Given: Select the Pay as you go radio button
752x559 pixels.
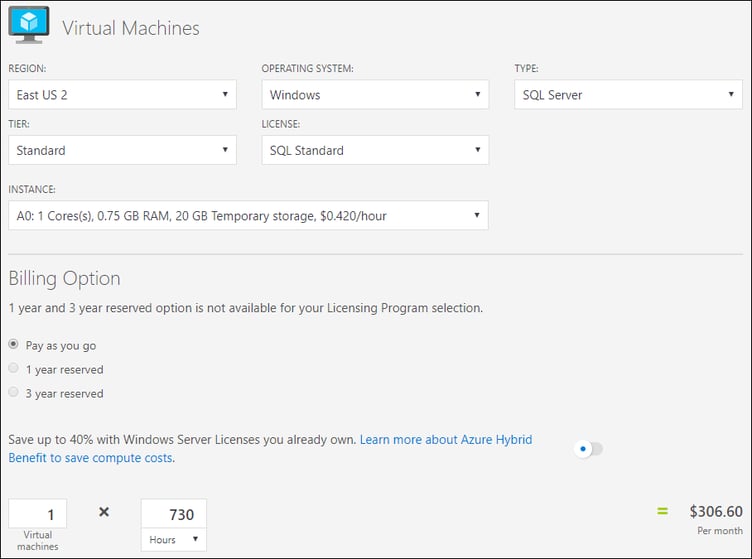Looking at the screenshot, I should point(13,344).
